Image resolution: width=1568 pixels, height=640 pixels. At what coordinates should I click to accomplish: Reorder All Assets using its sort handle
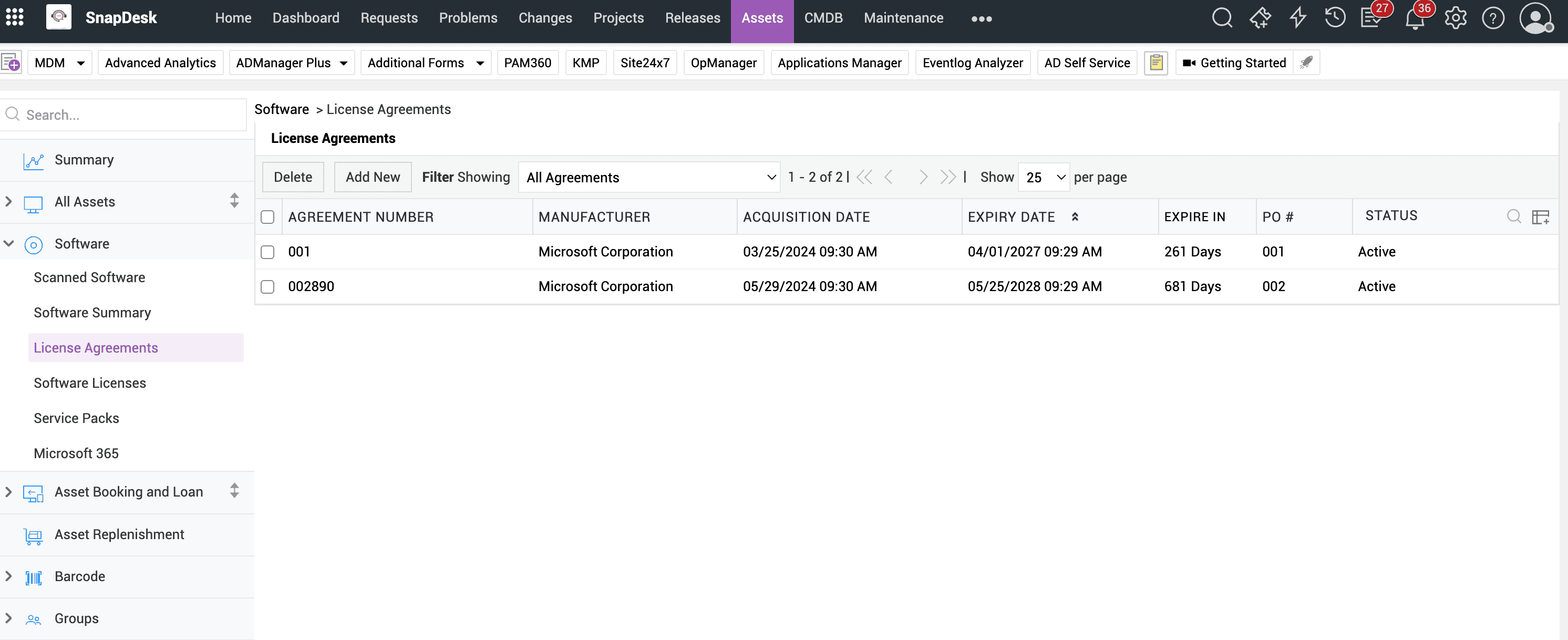point(234,200)
